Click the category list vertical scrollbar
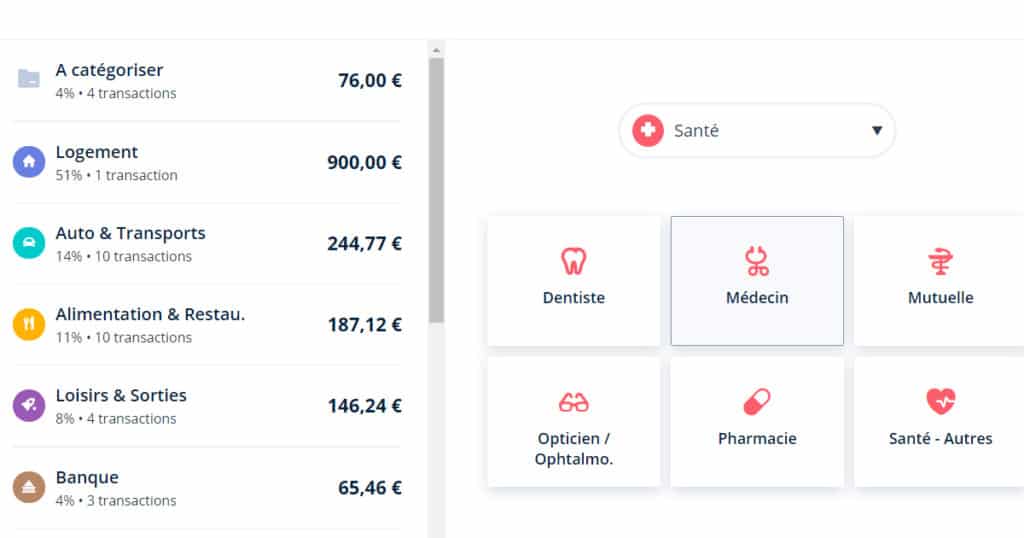The height and width of the screenshot is (538, 1024). [436, 190]
